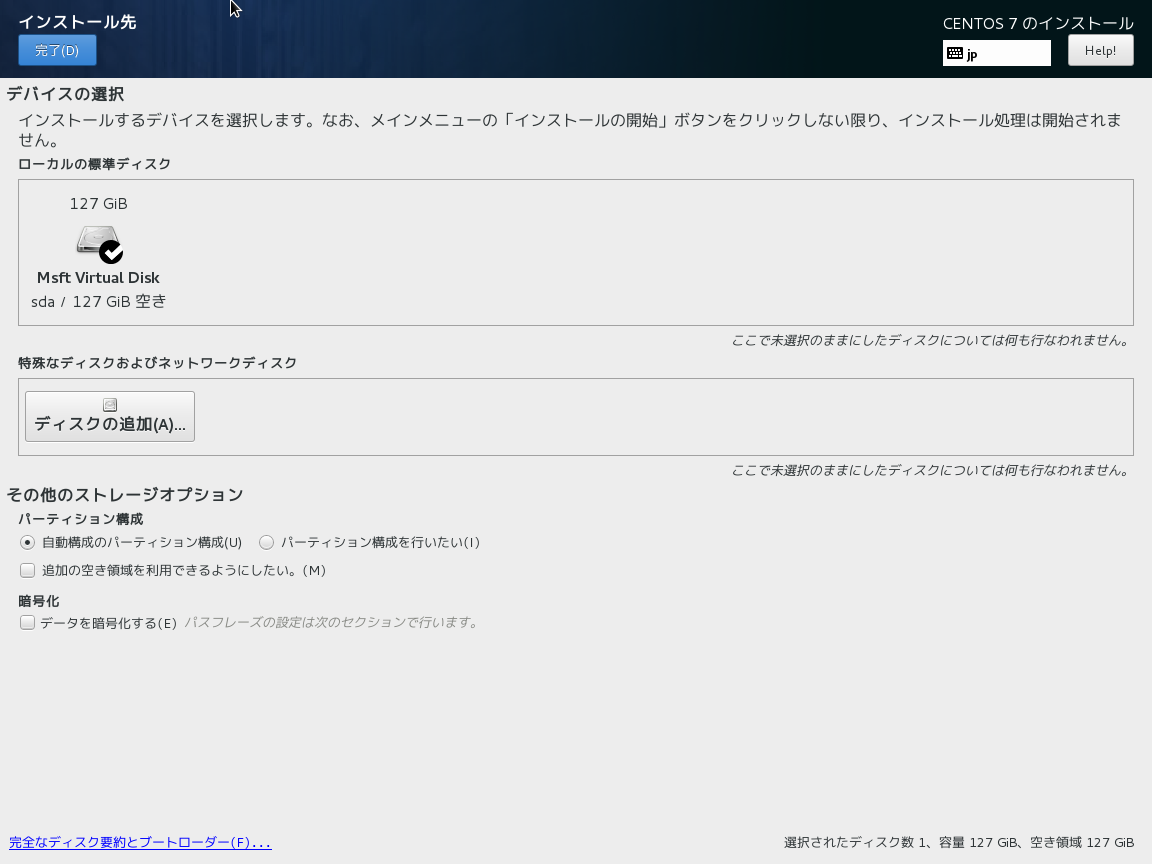Click the パスフレーズの設定 hint text
The width and height of the screenshot is (1152, 864).
coord(331,622)
